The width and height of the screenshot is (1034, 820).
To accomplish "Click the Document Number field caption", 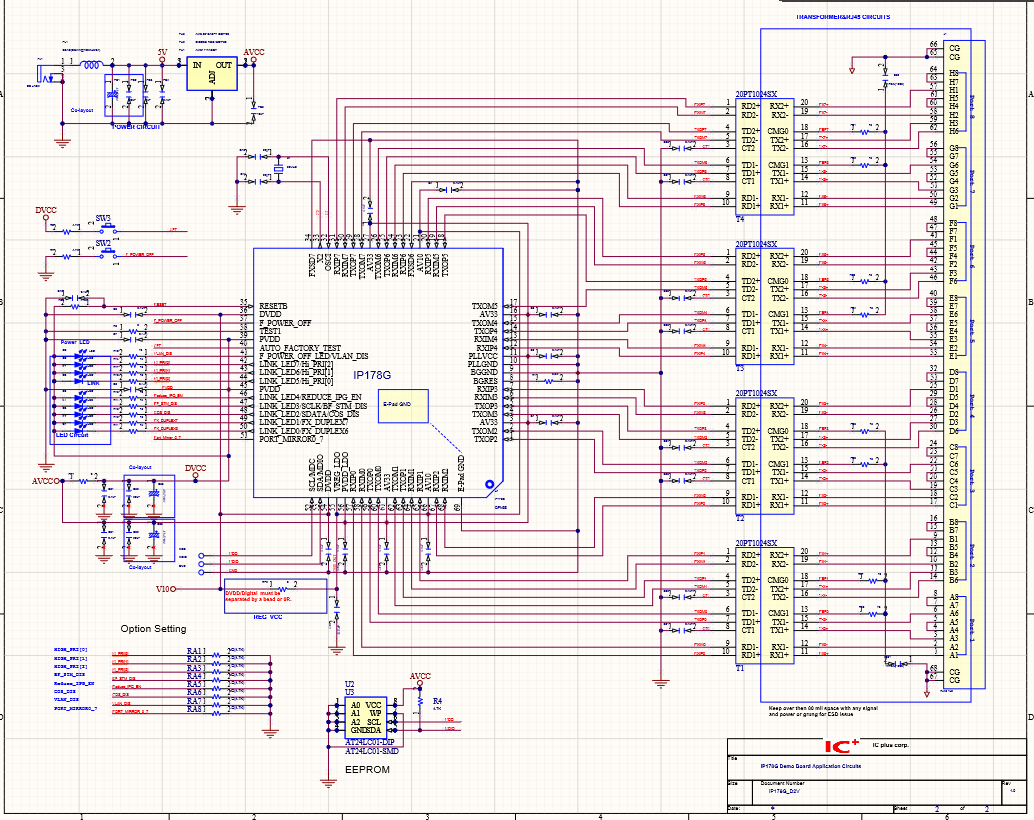I will [x=783, y=783].
